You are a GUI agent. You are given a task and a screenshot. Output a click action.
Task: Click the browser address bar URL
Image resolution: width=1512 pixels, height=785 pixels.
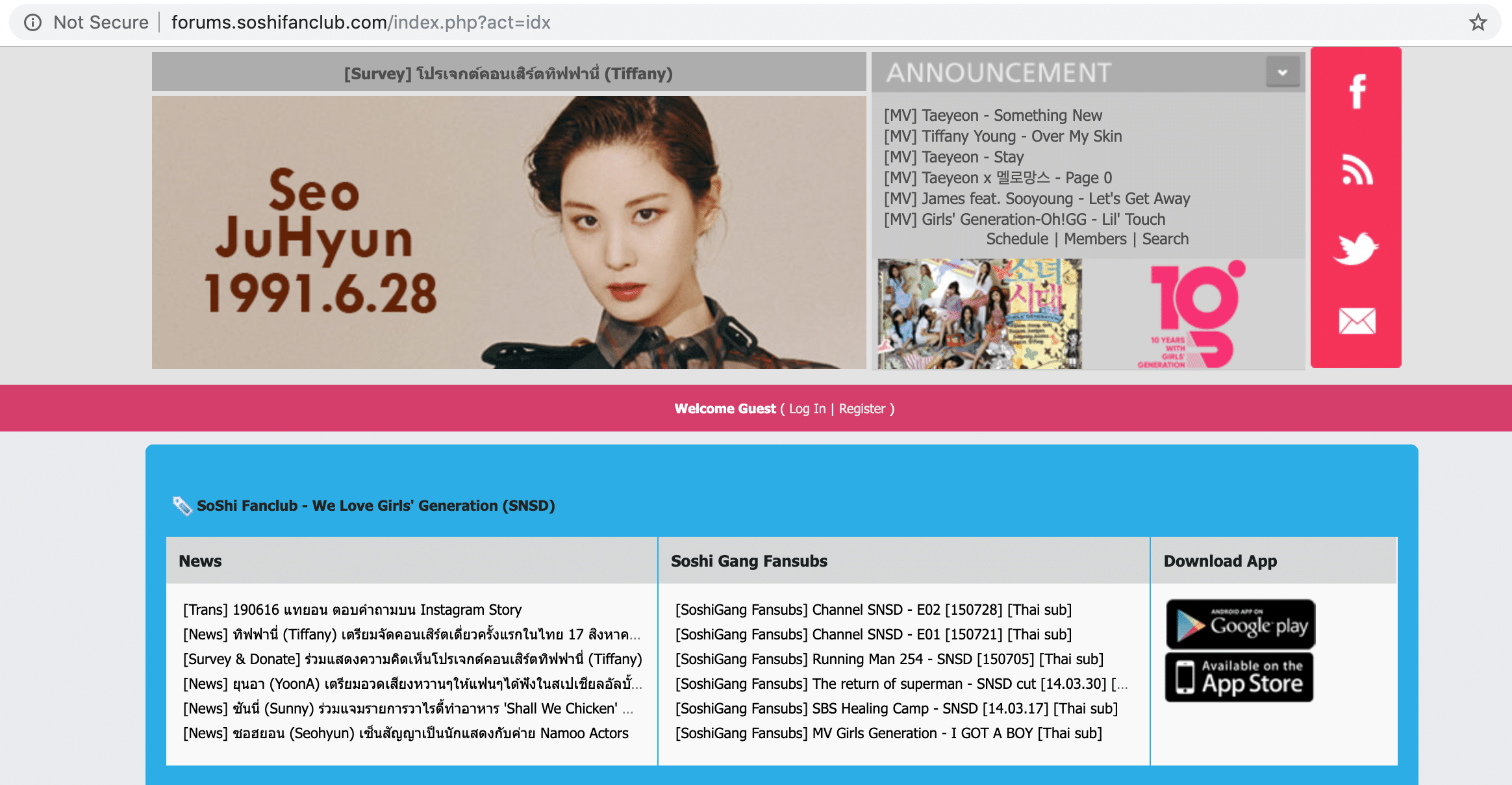(x=360, y=22)
